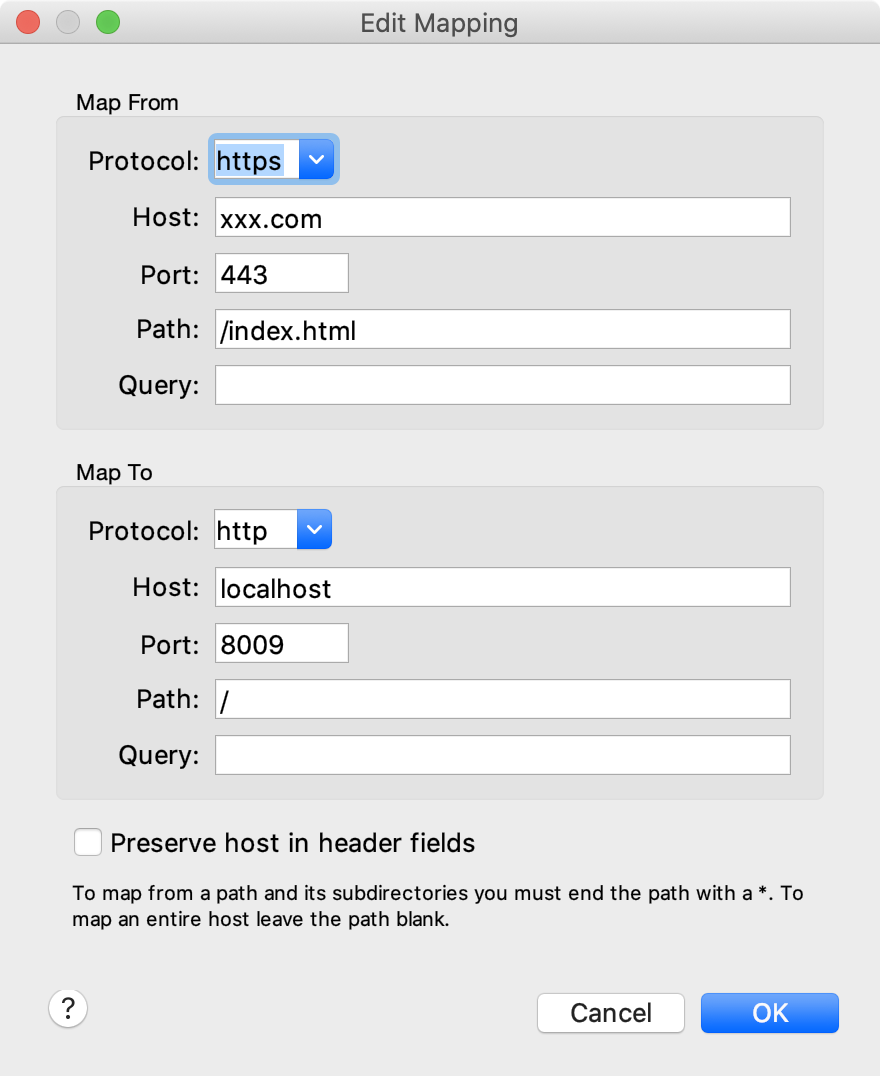Click the Map From Port field 443

click(281, 273)
